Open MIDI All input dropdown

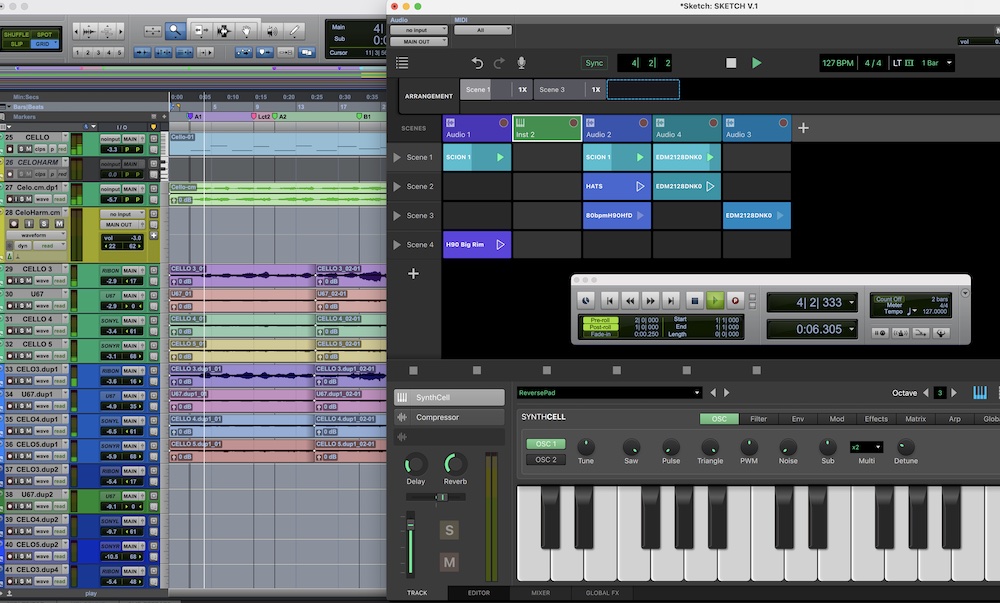coord(483,30)
